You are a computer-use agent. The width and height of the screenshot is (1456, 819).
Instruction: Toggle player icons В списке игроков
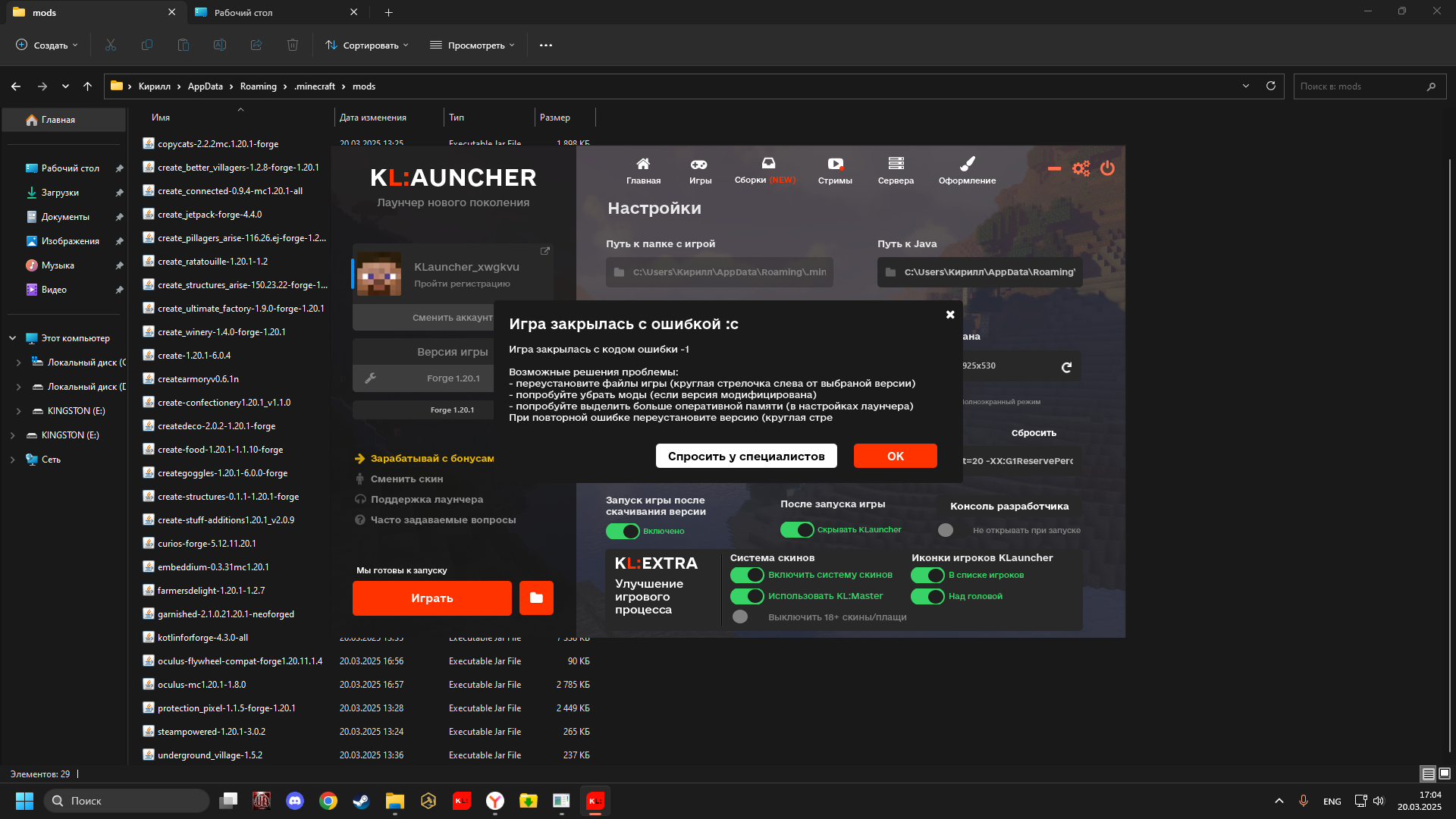tap(927, 575)
